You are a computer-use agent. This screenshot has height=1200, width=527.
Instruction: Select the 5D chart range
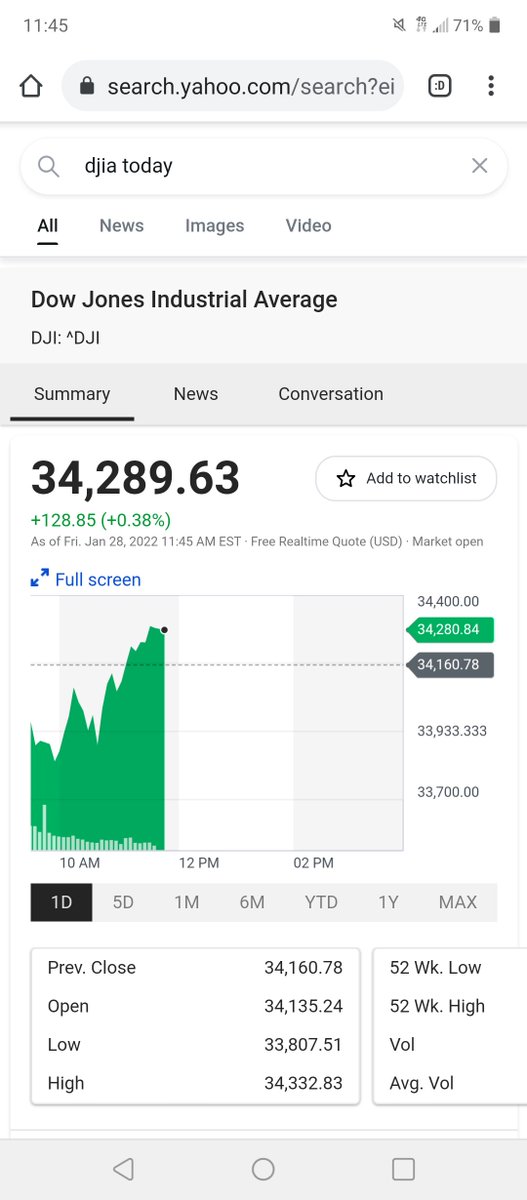123,902
